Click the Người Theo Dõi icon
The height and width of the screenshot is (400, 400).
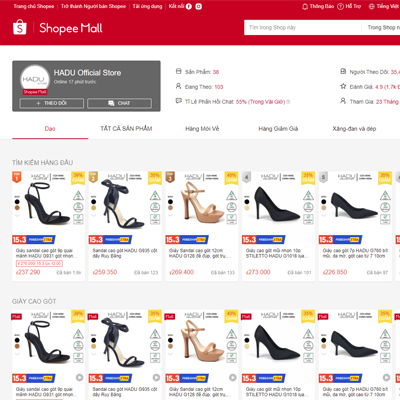point(343,71)
